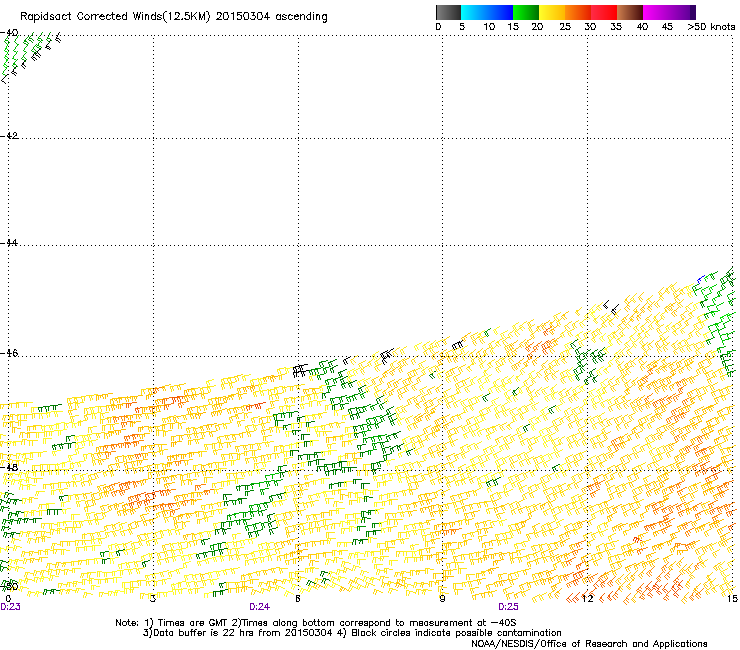Click the title text 'Rapidscat Corrected Winds(12.5KM)'
The image size is (740, 650).
click(115, 17)
